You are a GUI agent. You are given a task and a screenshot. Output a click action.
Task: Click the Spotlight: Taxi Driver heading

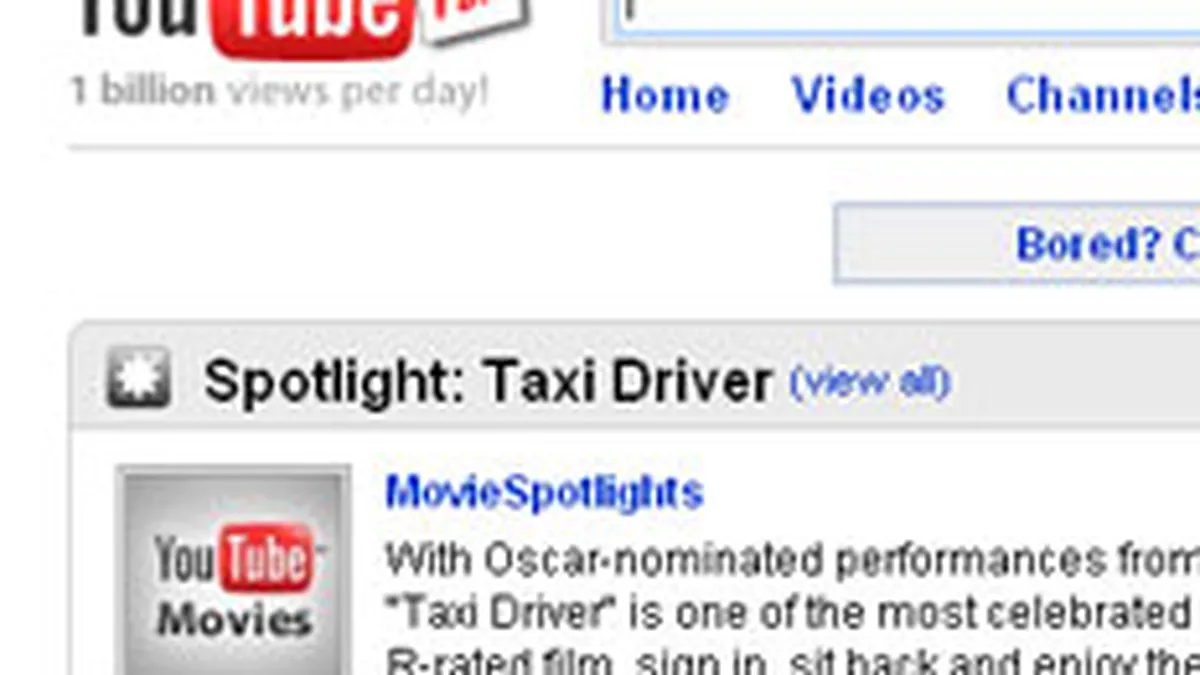coord(488,381)
